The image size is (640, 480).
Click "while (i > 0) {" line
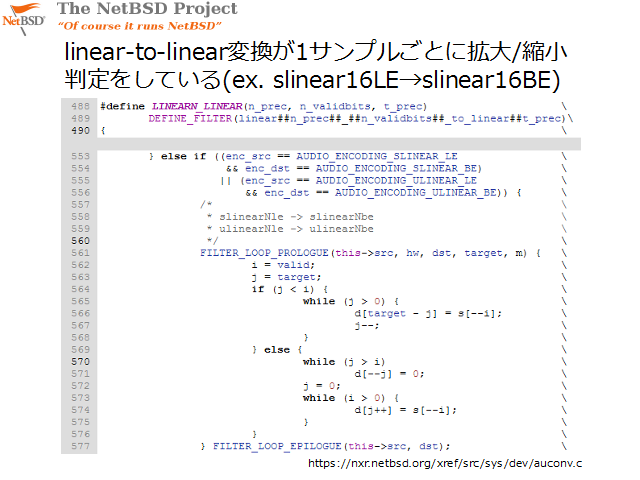click(351, 398)
